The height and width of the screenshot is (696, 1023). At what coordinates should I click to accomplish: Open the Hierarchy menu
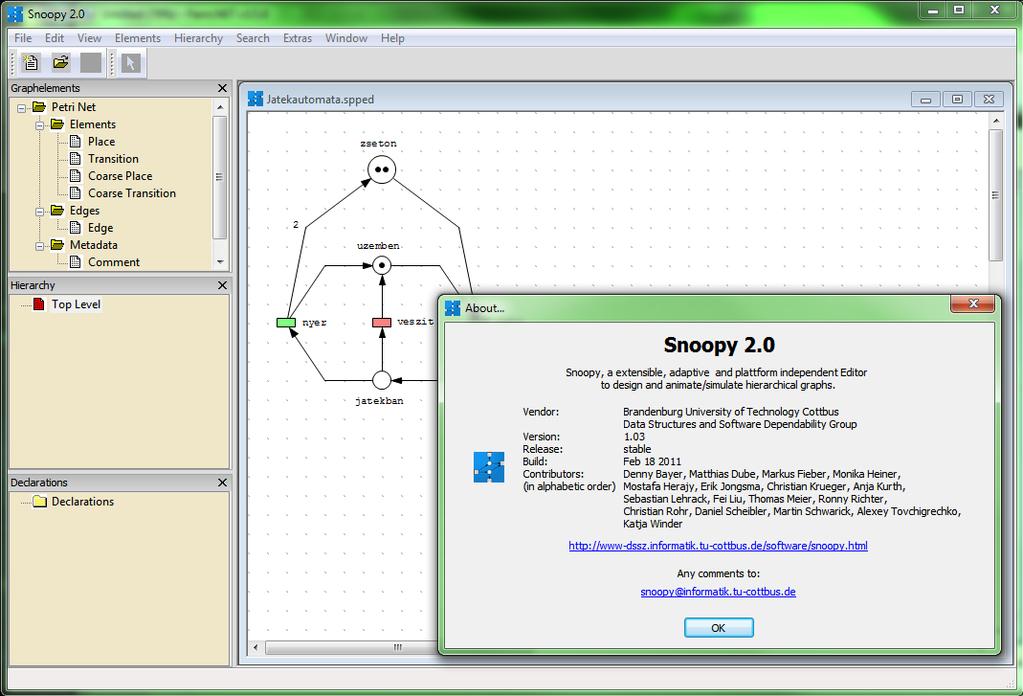tap(198, 38)
